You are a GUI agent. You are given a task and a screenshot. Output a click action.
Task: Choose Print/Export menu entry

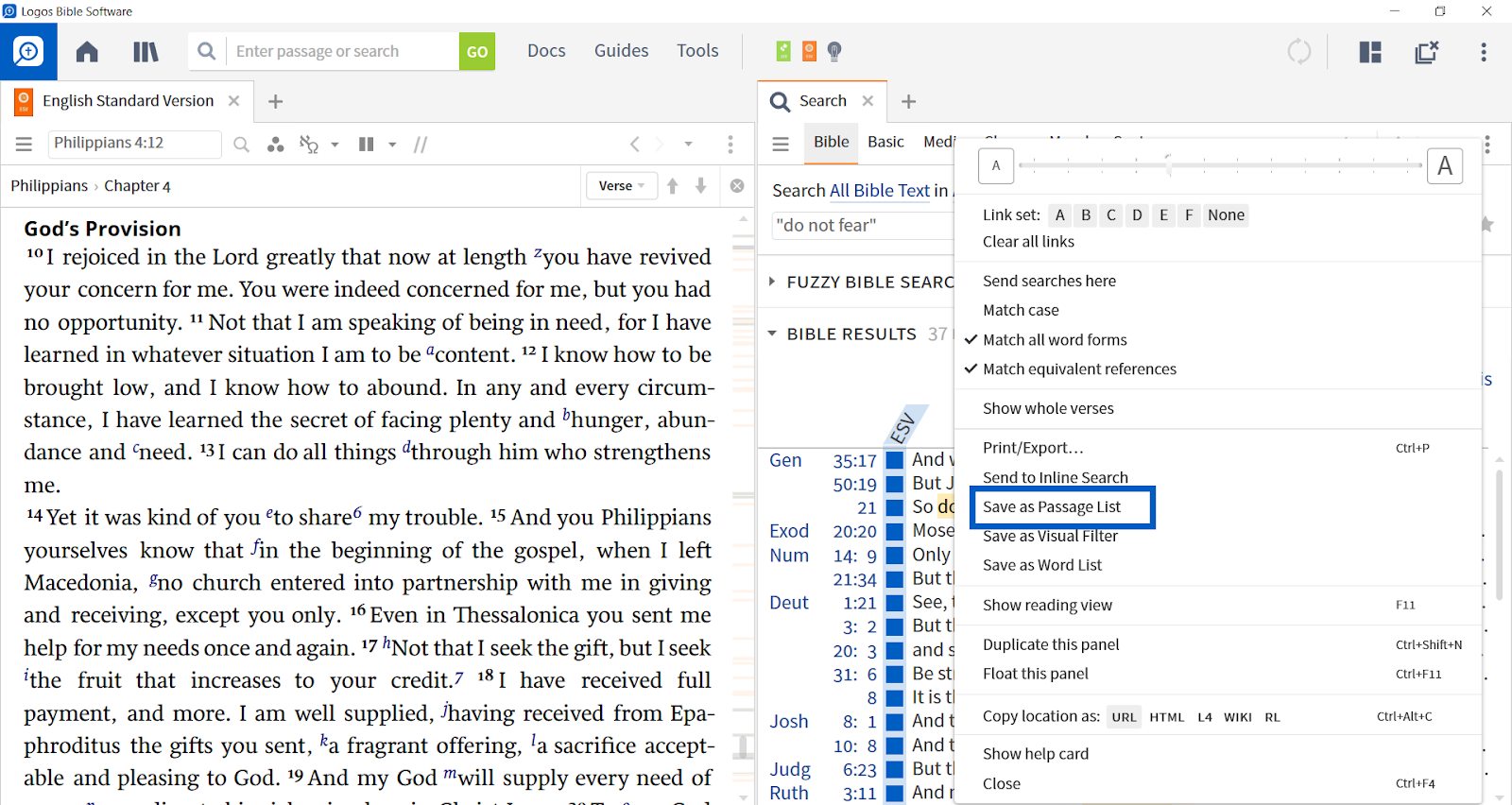click(x=1033, y=448)
